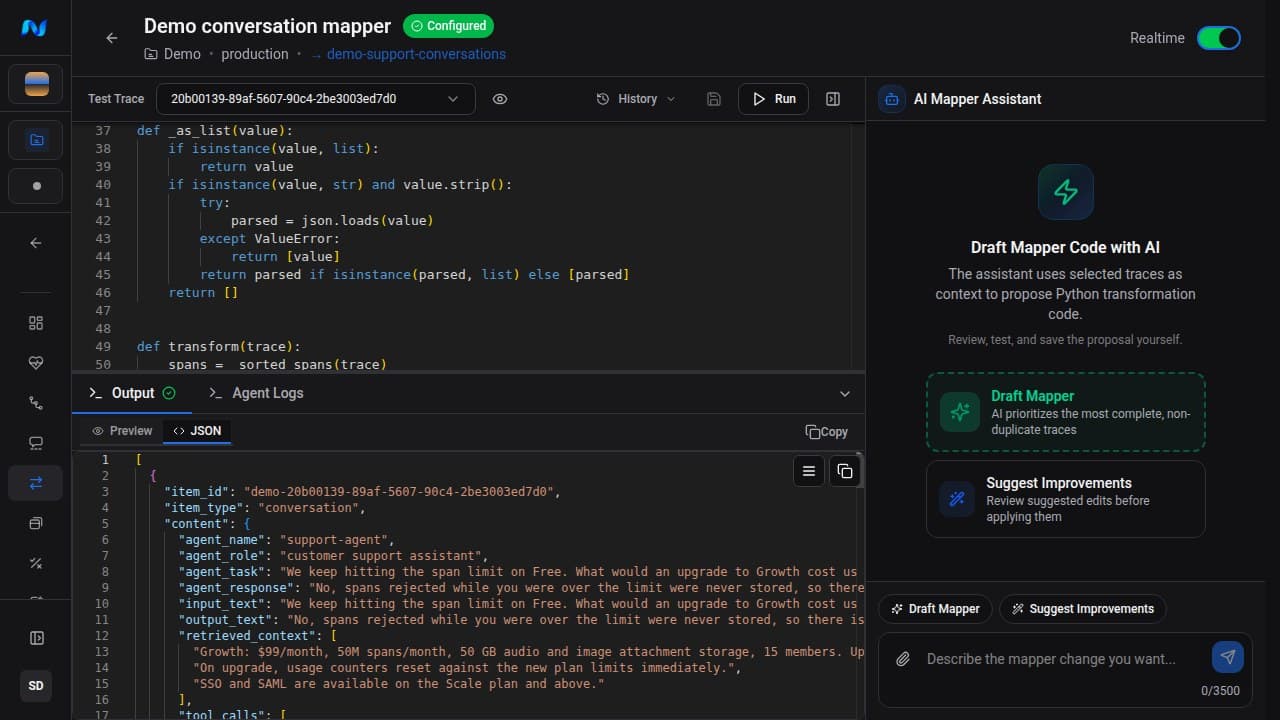
Task: Click the blue app logo in the sidebar
Action: pos(35,28)
